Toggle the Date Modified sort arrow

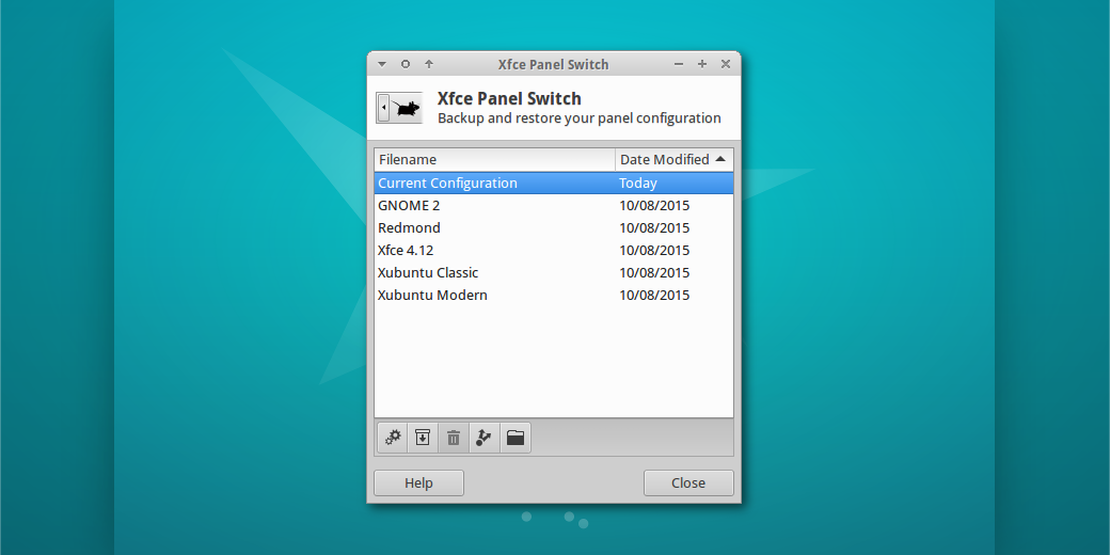click(x=721, y=159)
